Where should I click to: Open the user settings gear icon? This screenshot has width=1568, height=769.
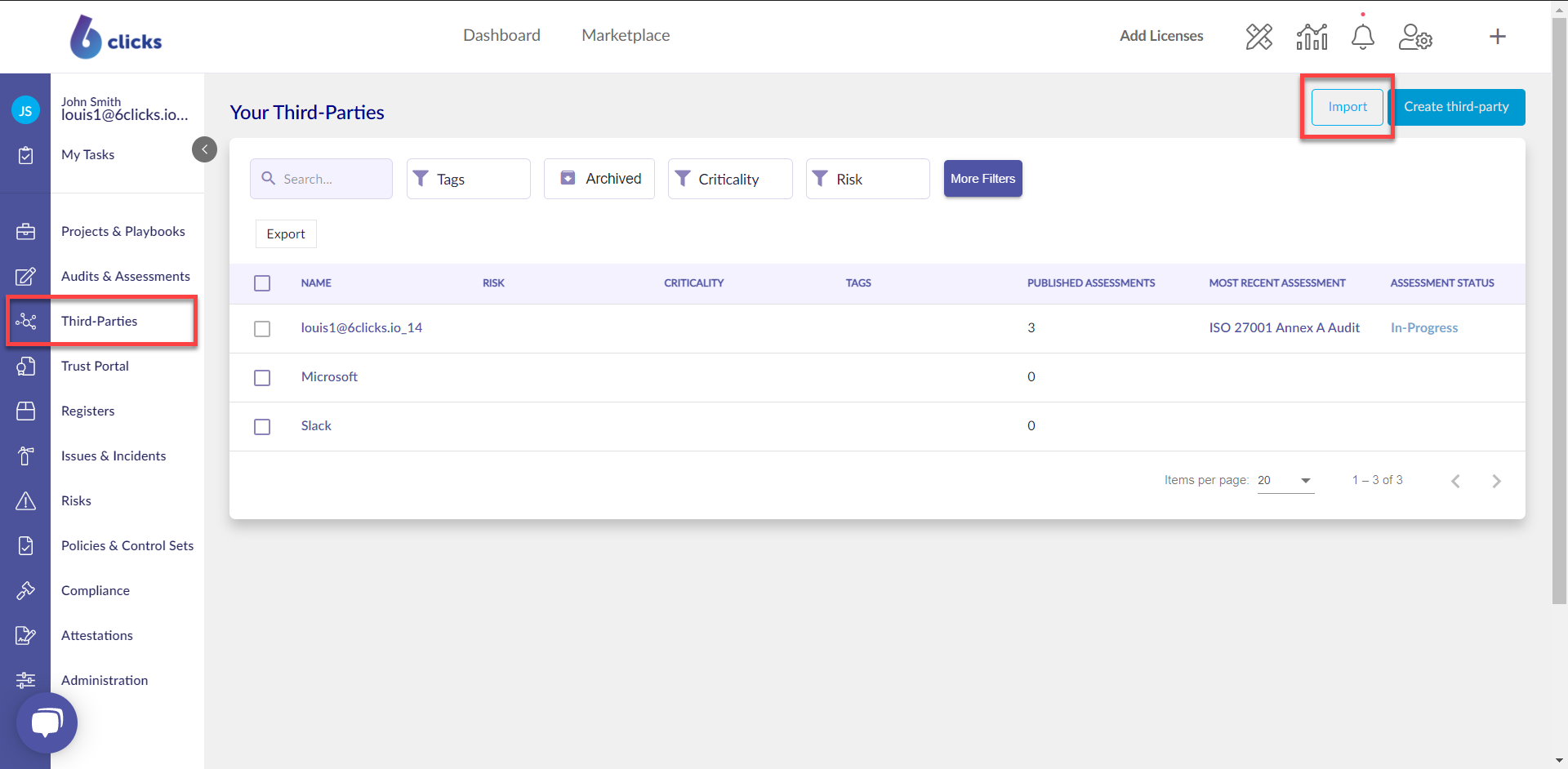click(1415, 37)
